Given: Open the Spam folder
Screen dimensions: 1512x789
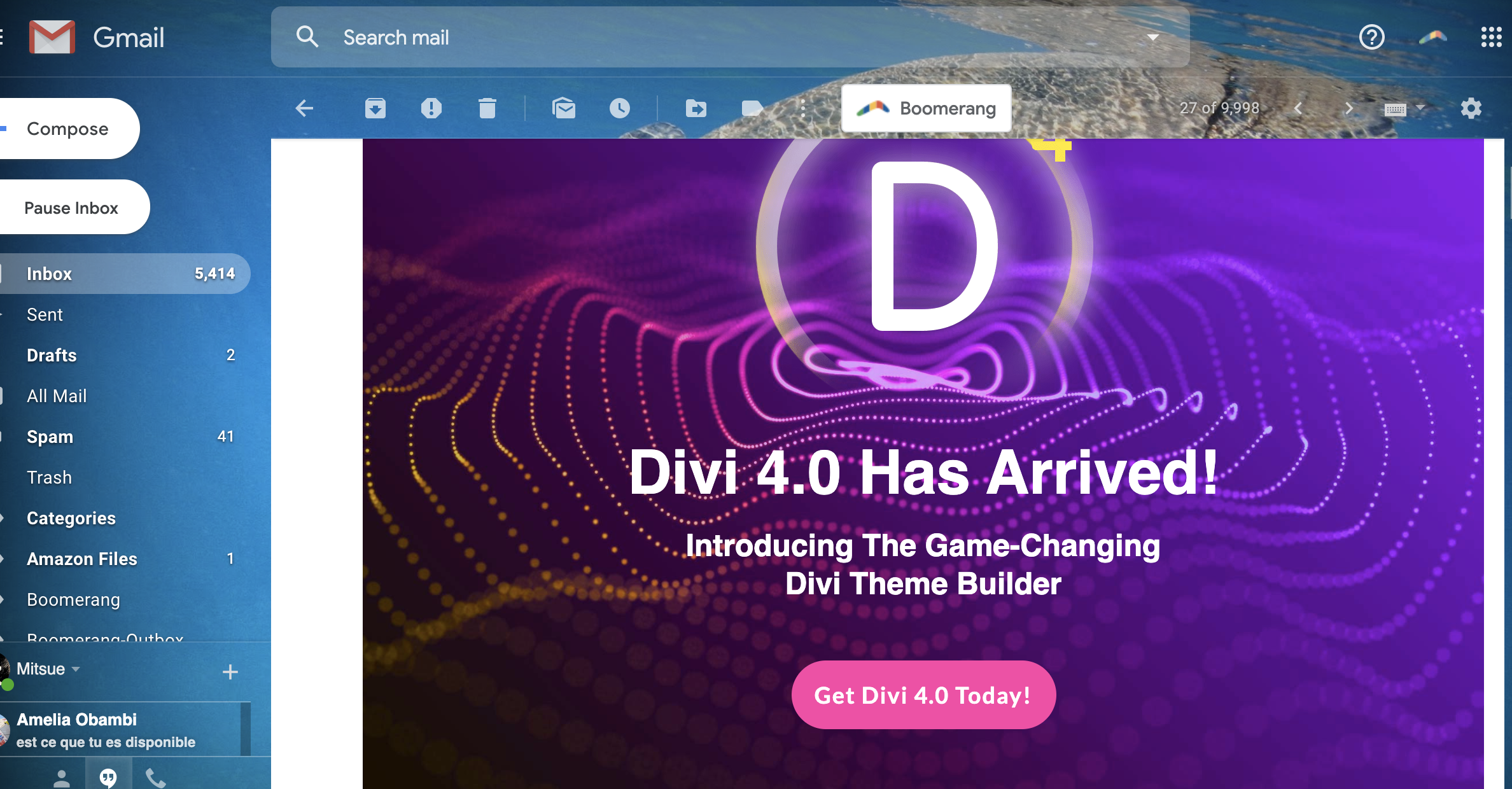Looking at the screenshot, I should point(50,436).
